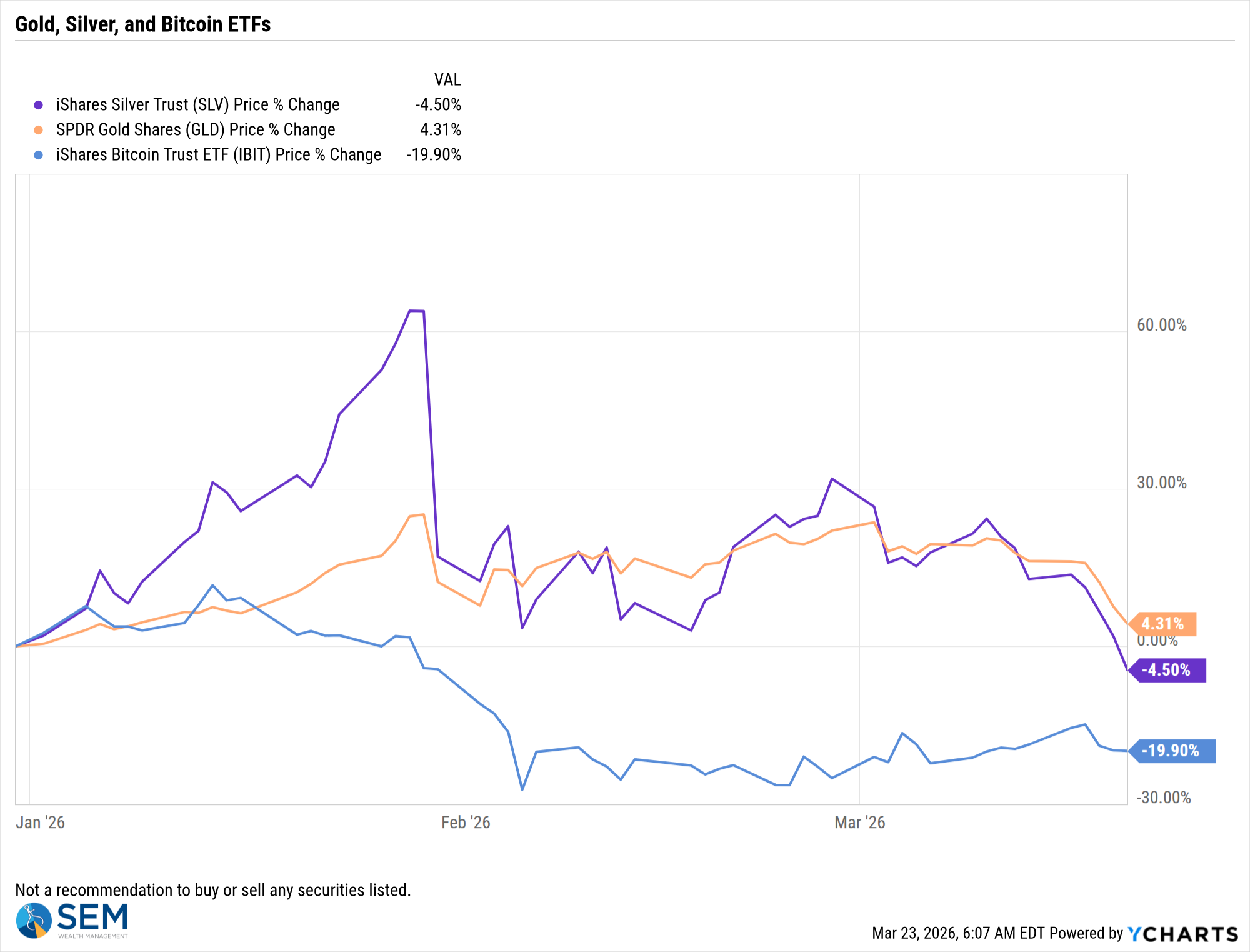
Task: Click the 30.00% y-axis label
Action: (1162, 483)
